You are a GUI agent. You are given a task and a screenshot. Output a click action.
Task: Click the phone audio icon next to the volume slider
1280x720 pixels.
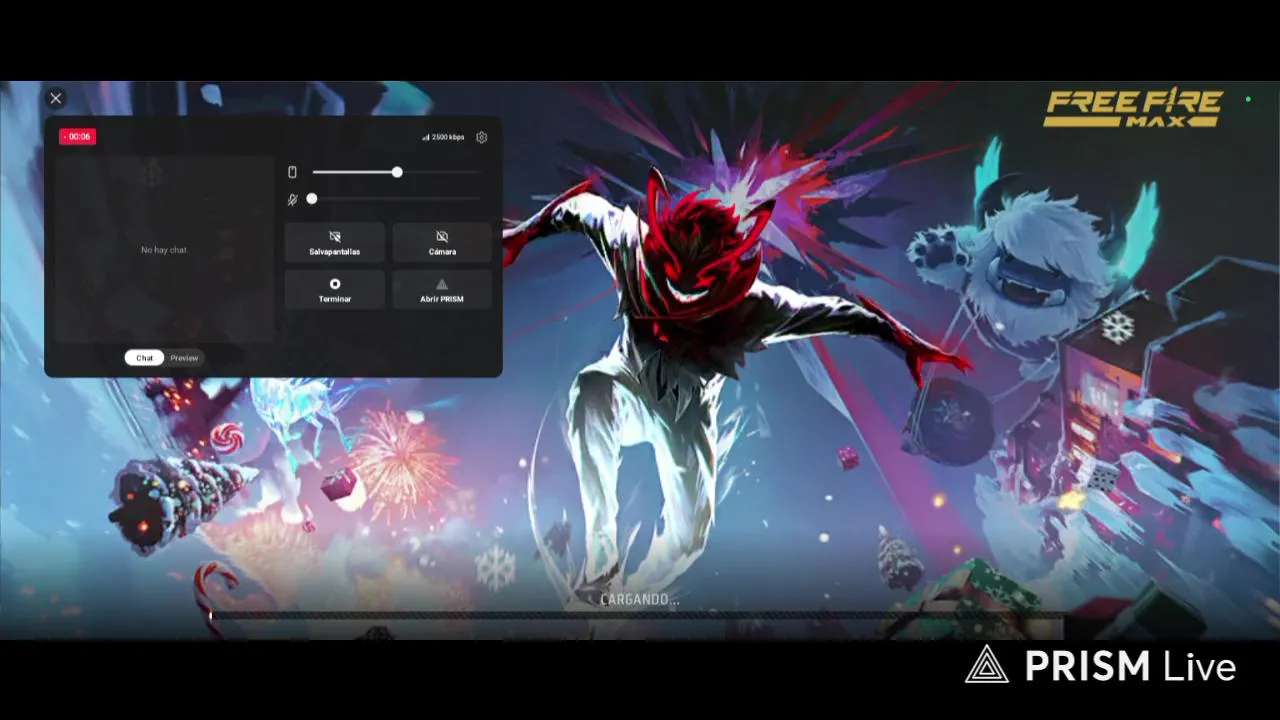293,172
